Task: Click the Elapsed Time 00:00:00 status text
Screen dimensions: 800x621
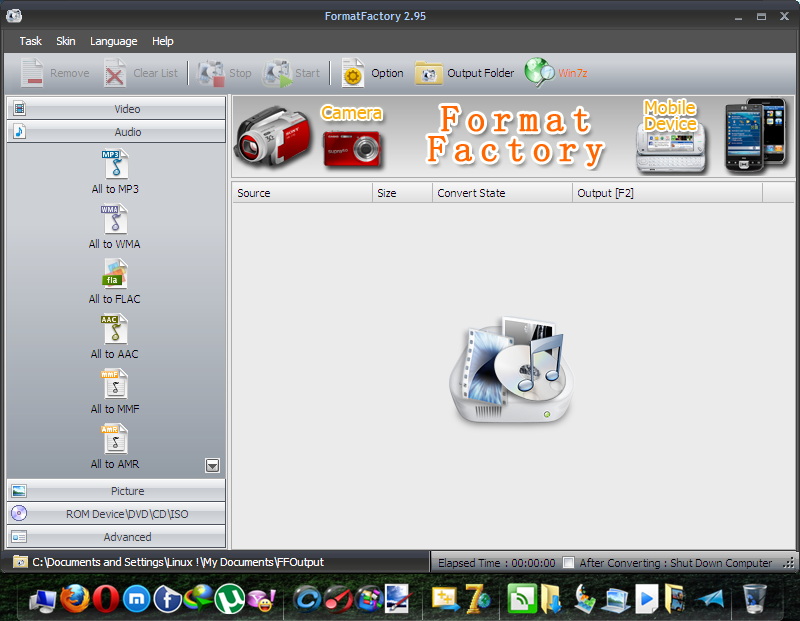Action: click(496, 563)
